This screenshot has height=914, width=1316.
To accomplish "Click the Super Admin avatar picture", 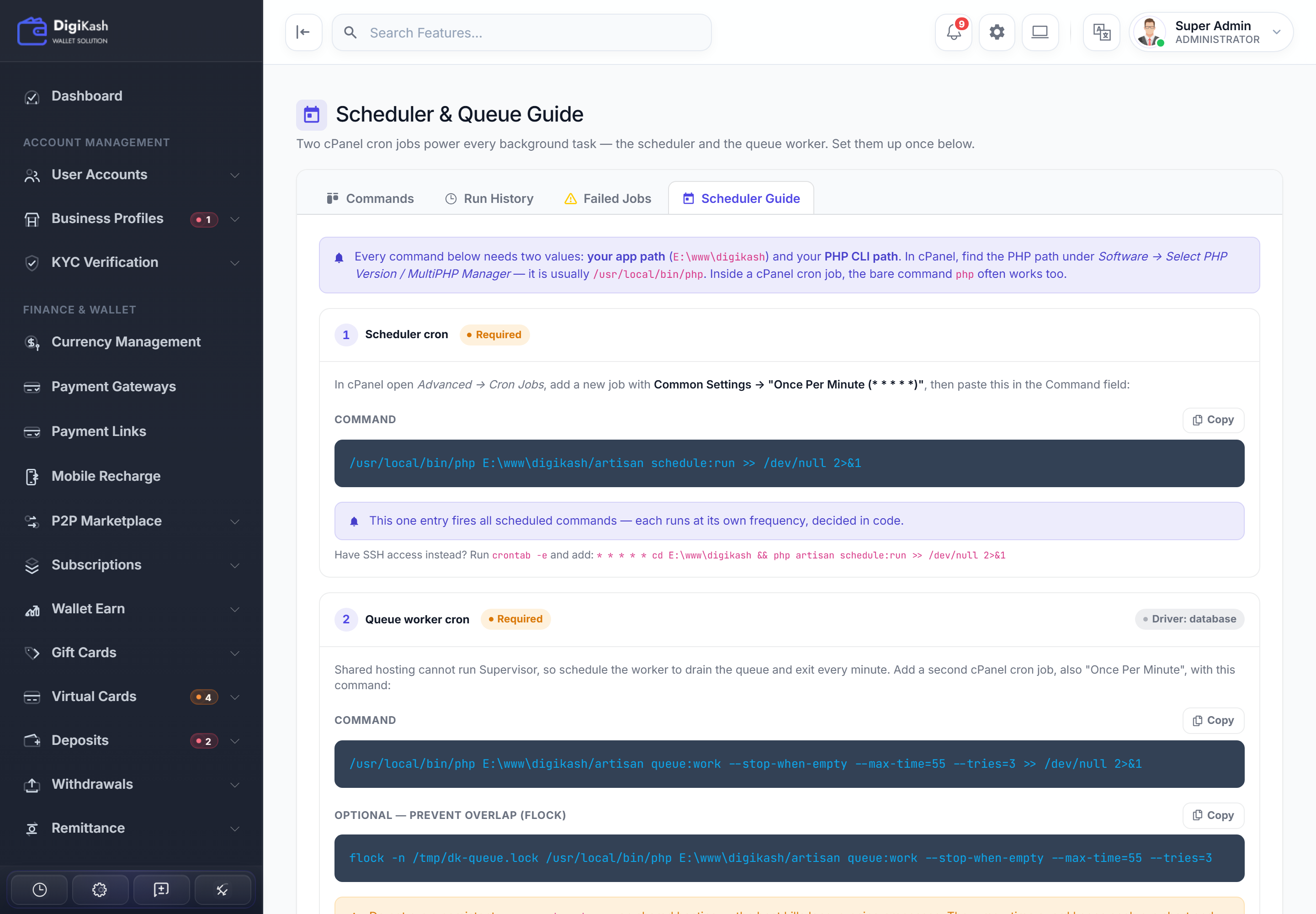I will click(x=1150, y=32).
